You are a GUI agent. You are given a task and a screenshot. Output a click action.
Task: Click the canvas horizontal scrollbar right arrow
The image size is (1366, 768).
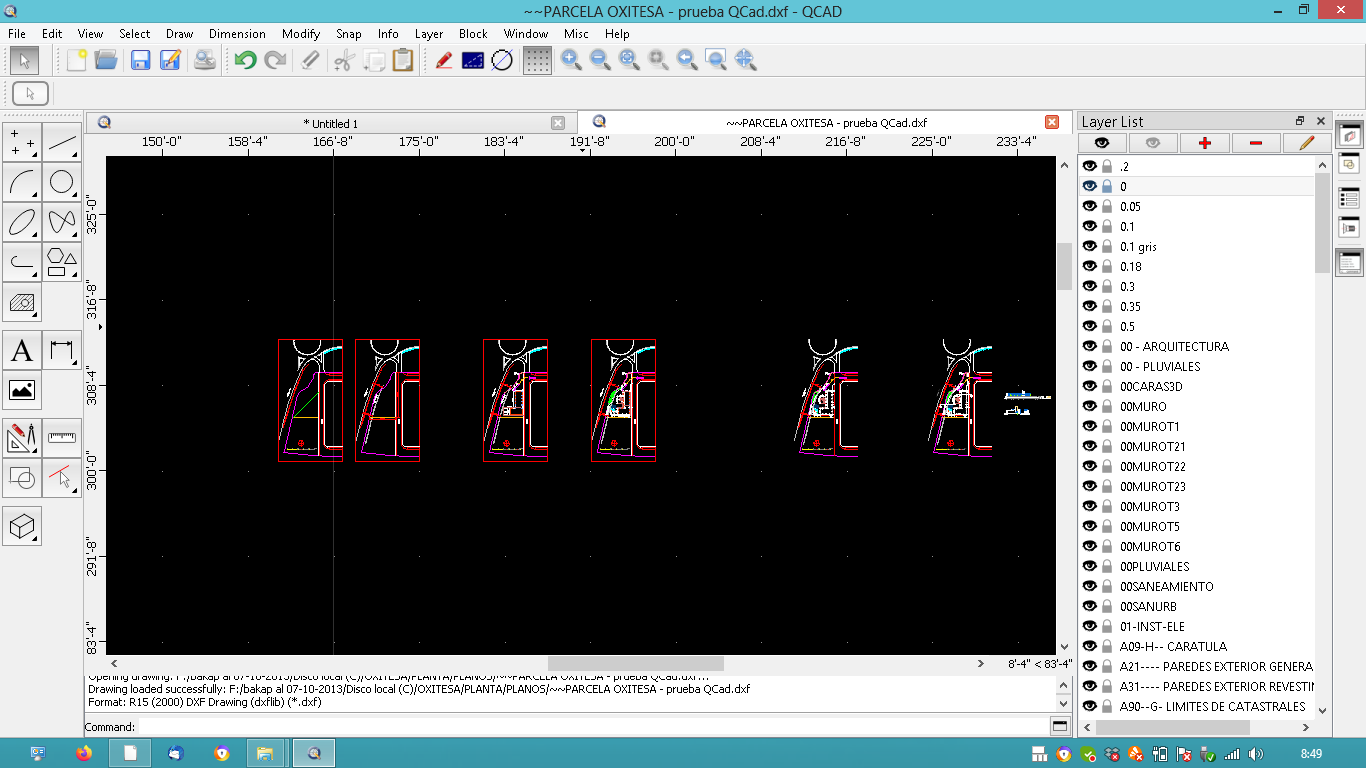[x=981, y=663]
